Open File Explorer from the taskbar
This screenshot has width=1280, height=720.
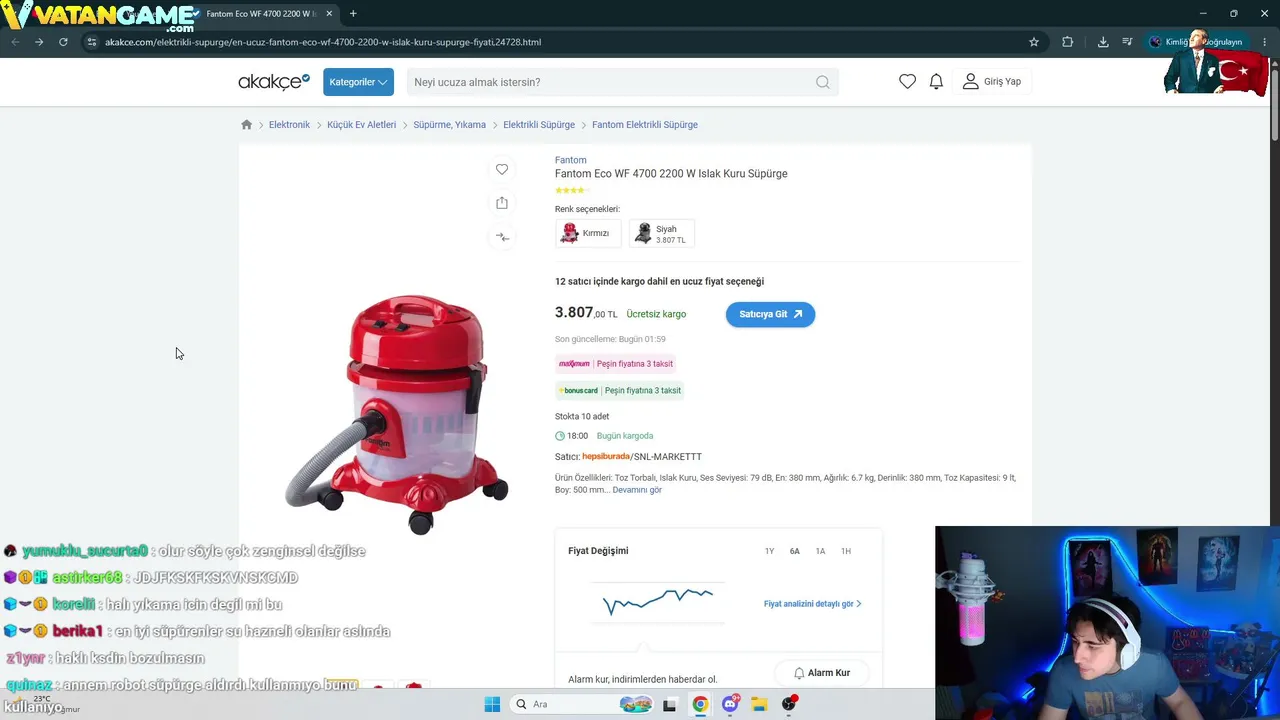759,704
